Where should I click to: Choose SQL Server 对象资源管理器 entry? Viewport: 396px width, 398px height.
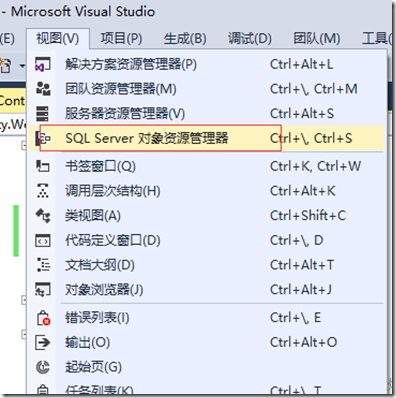tap(207, 138)
